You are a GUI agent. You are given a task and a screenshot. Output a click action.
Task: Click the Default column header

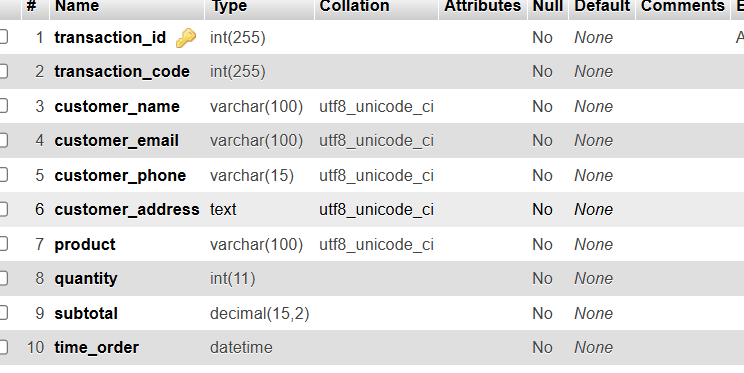[602, 6]
